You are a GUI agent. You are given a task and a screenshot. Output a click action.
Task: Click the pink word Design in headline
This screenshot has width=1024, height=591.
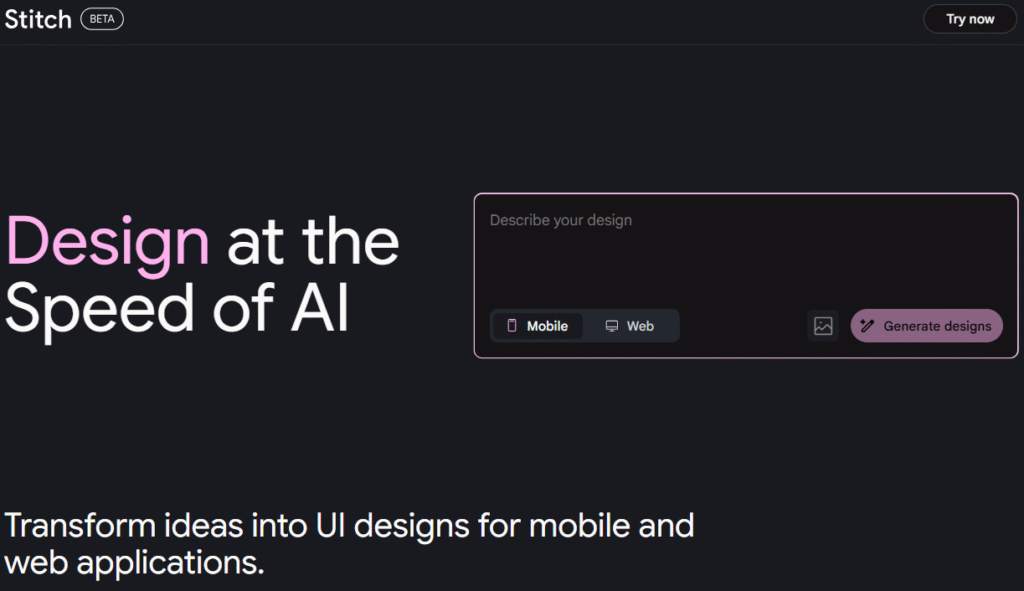(107, 244)
